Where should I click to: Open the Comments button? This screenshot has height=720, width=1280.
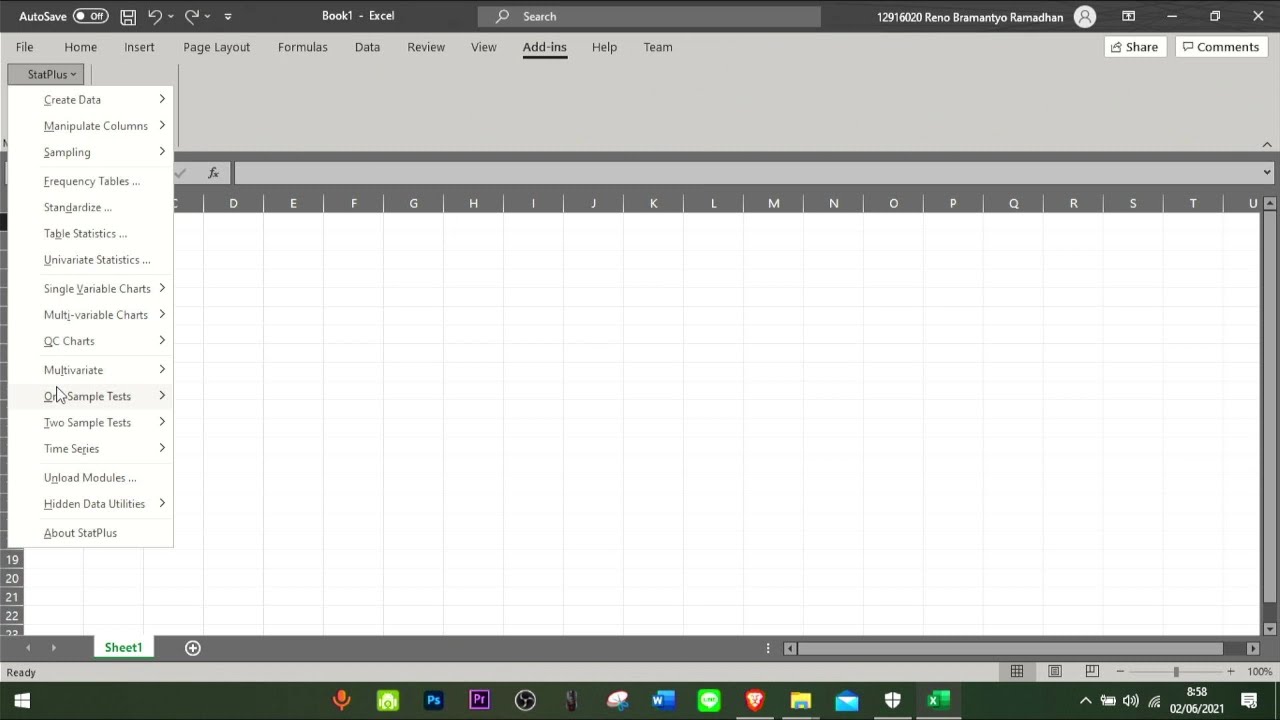(1220, 47)
